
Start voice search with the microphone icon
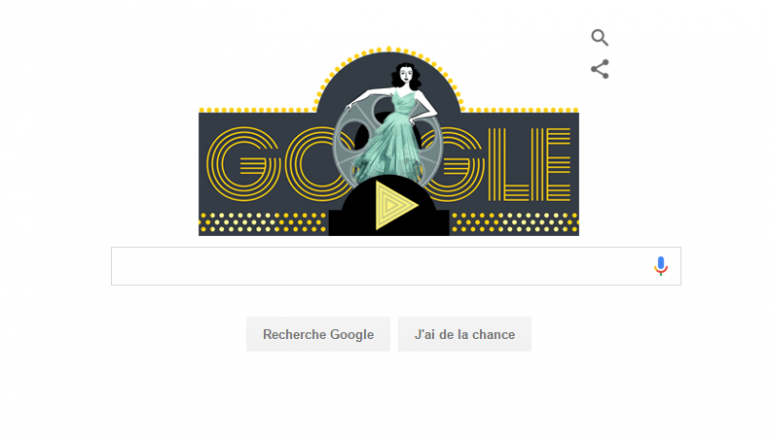coord(661,266)
